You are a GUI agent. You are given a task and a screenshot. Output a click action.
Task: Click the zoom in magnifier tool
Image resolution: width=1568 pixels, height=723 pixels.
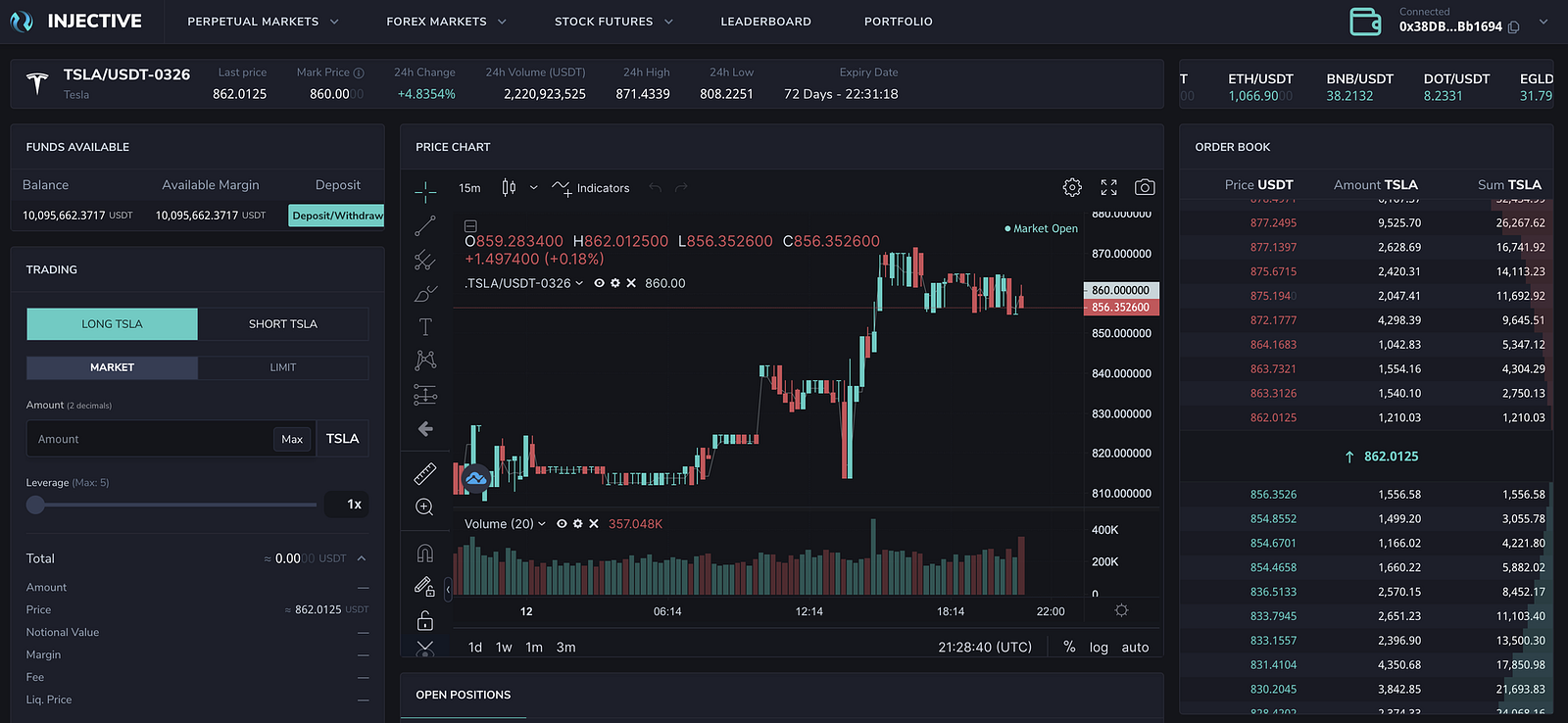click(425, 506)
